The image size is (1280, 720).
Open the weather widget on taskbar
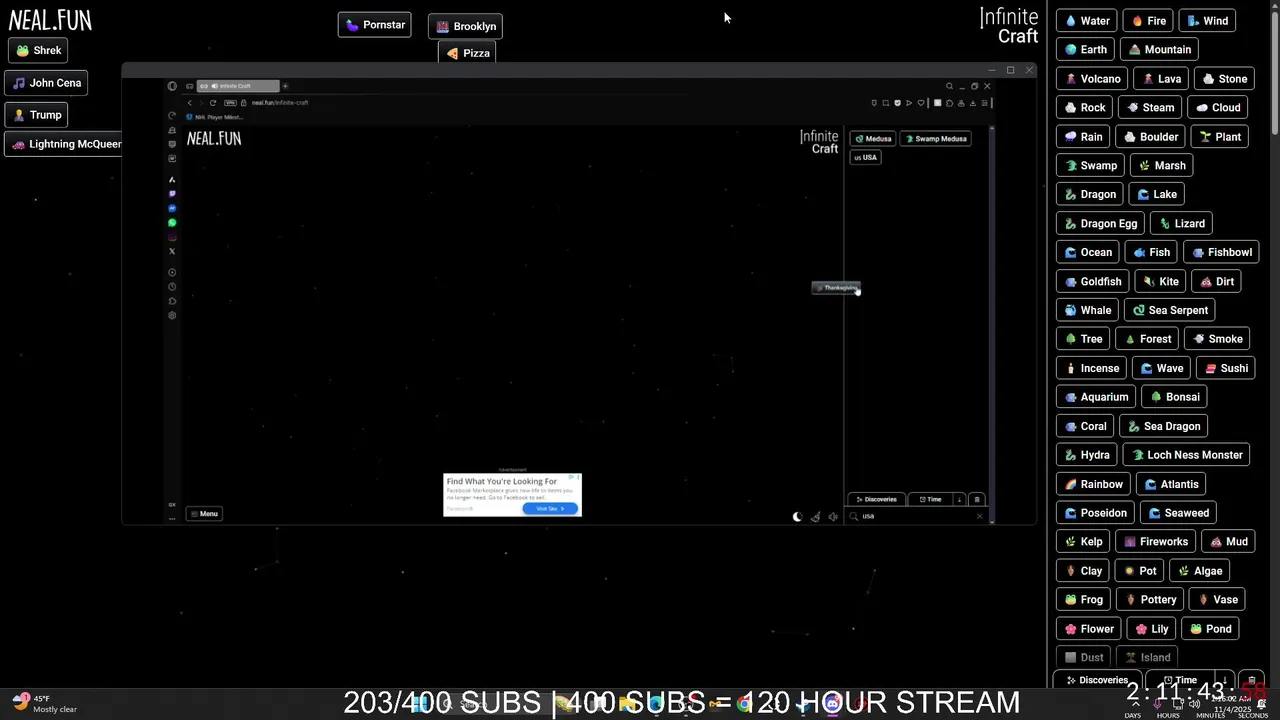pos(45,704)
